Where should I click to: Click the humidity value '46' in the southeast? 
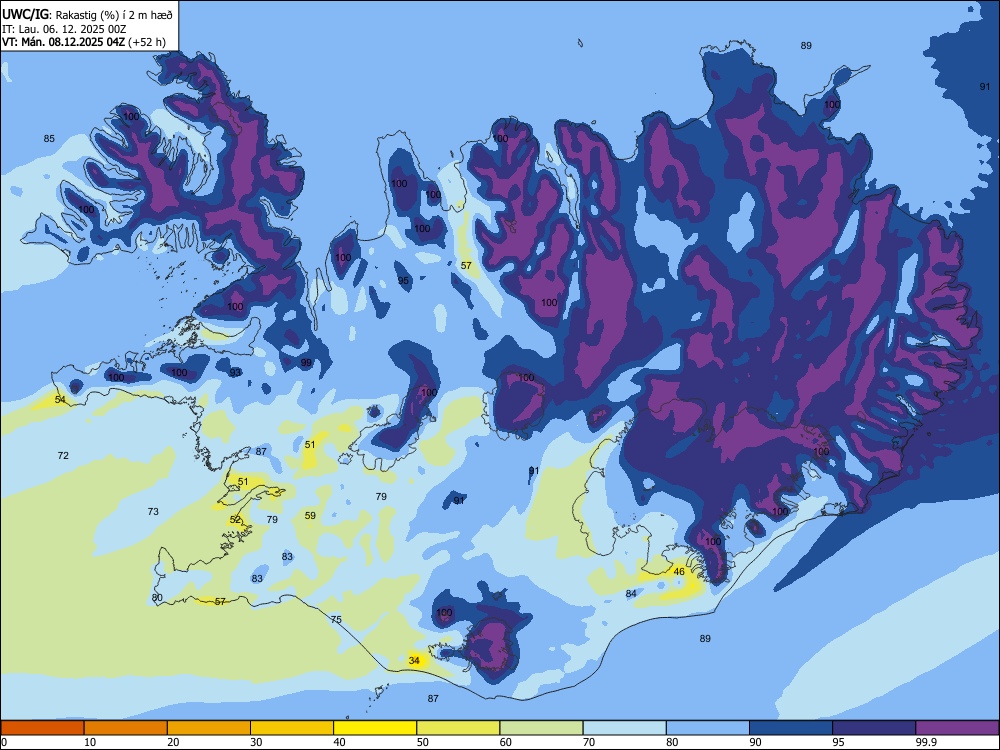(679, 571)
